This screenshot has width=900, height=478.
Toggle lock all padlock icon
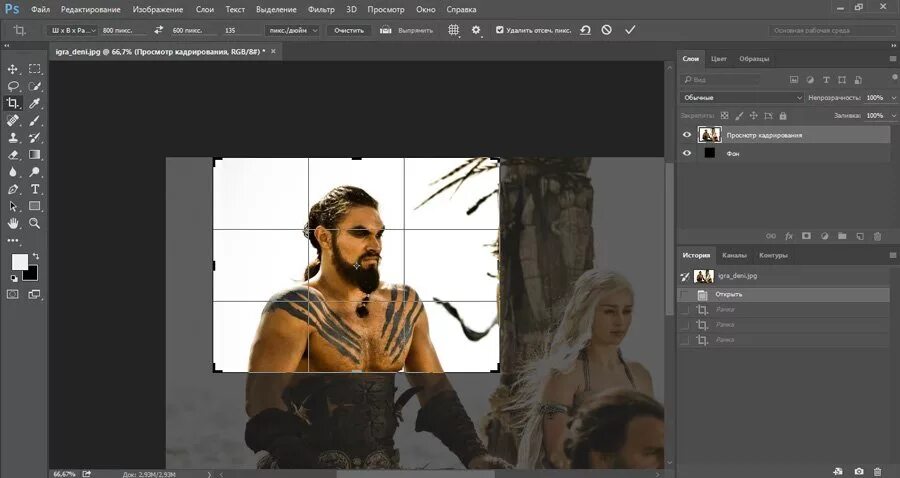(782, 115)
